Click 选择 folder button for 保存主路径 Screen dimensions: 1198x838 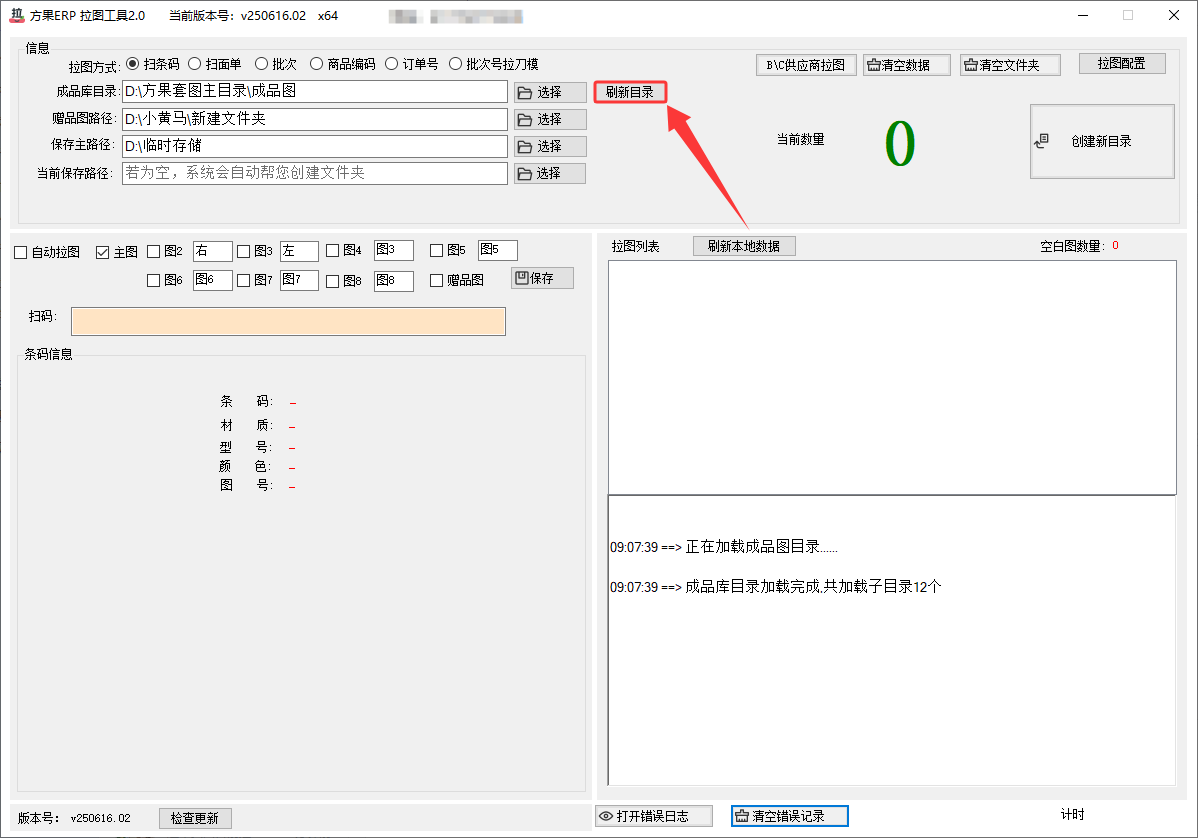tap(549, 146)
